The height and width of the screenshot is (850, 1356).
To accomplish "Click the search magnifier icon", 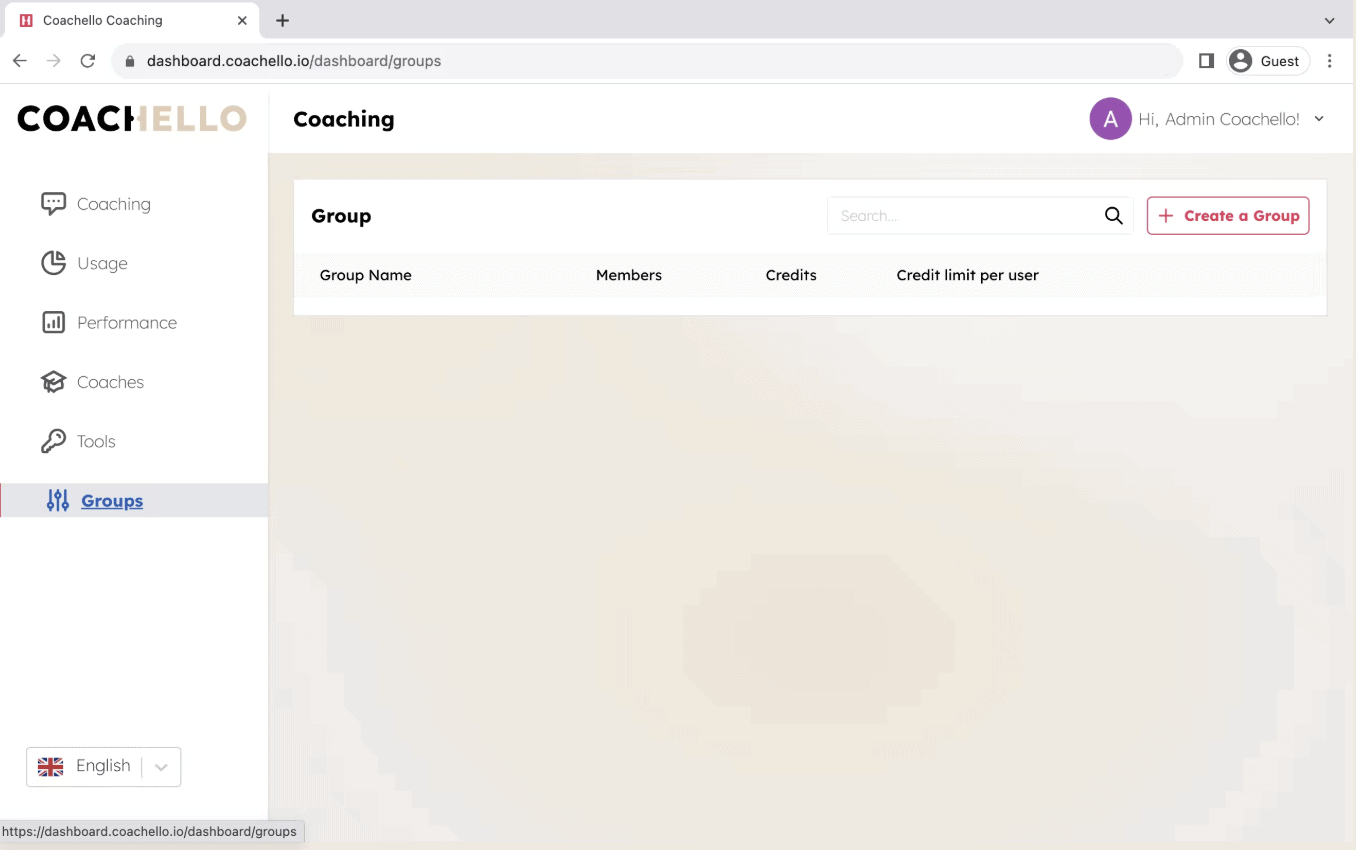I will 1114,216.
